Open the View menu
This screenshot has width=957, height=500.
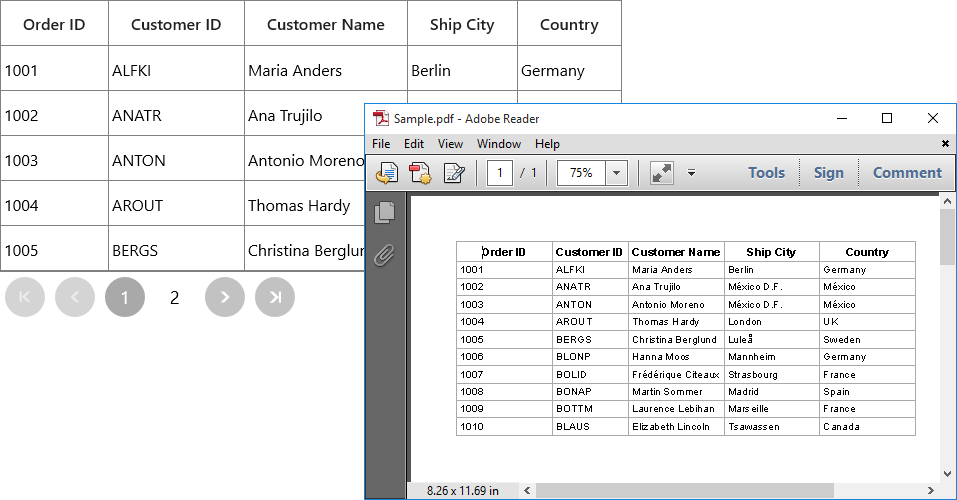[450, 143]
